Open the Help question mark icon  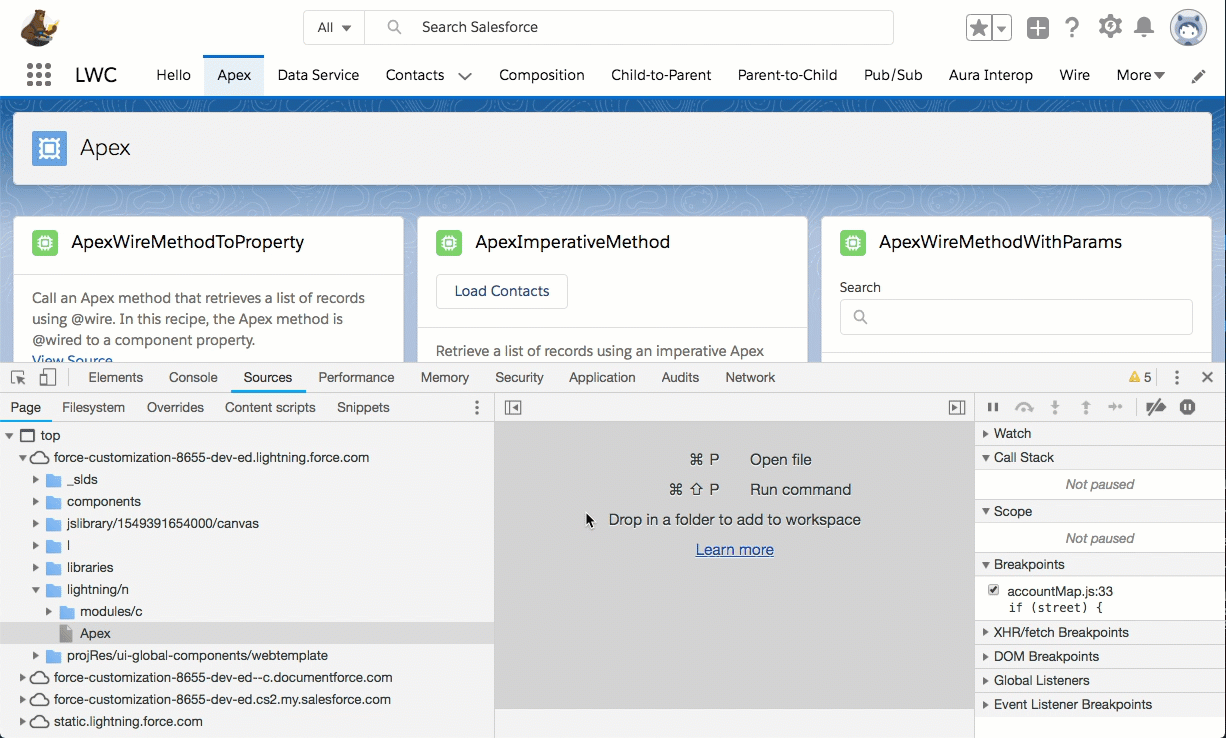point(1072,28)
